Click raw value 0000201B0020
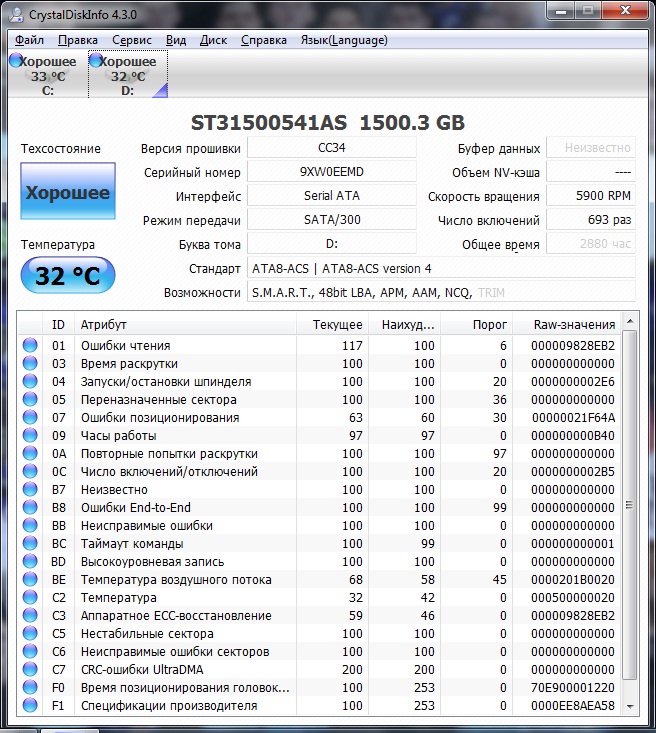 (572, 579)
